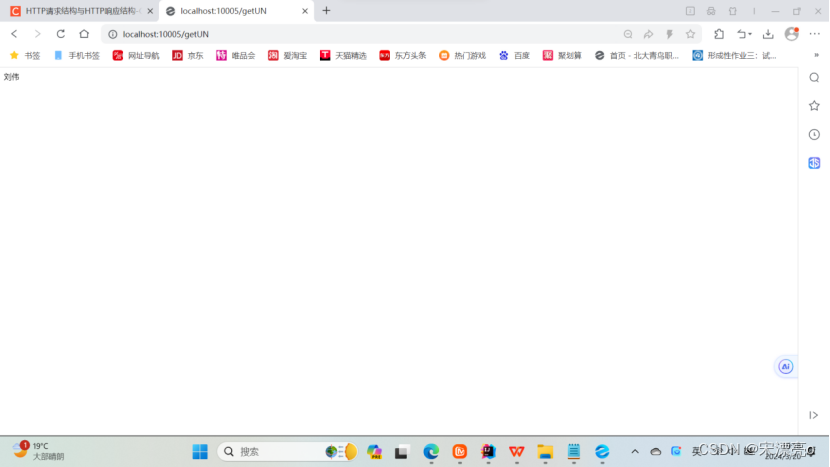This screenshot has width=830, height=467.
Task: Open the blue sidebar translate app icon
Action: tap(814, 163)
